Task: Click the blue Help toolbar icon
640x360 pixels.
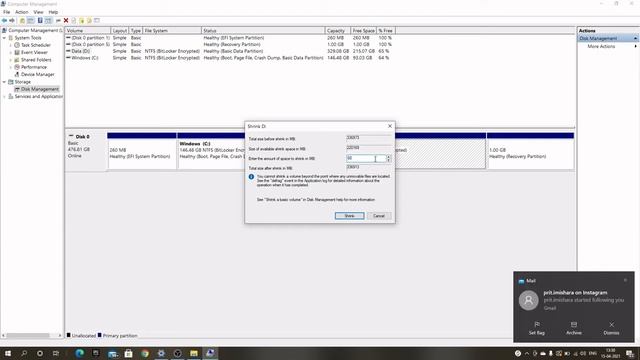Action: [40, 20]
